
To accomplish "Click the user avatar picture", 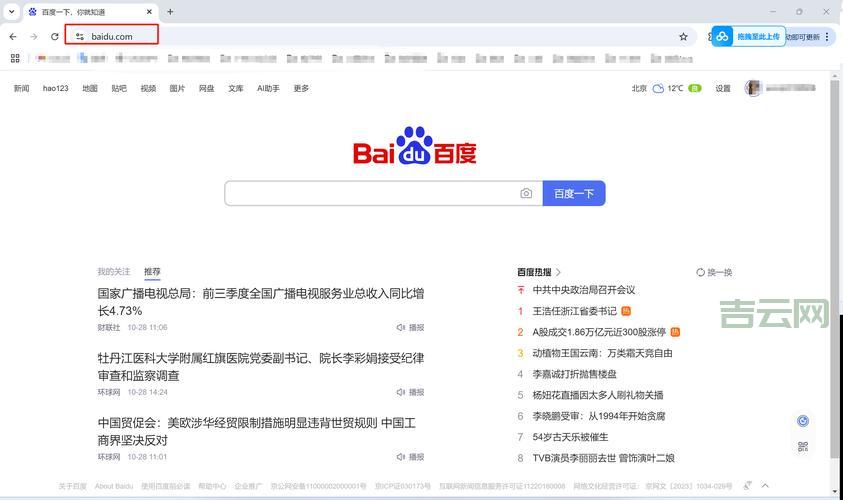I will pos(753,88).
